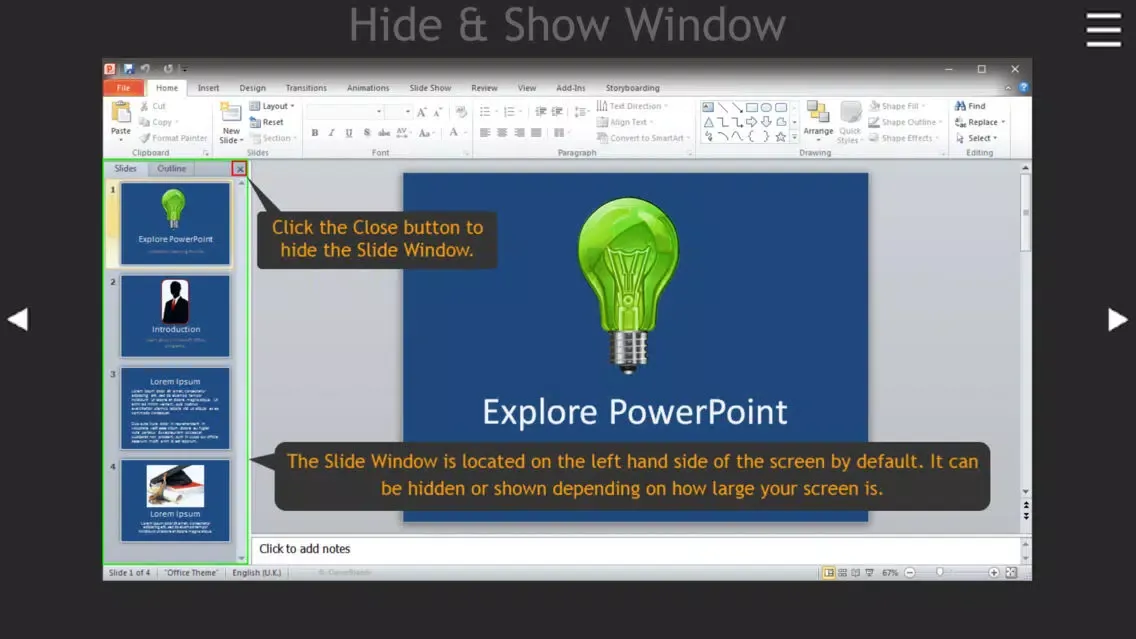Close the Slides pane with X button

point(240,169)
